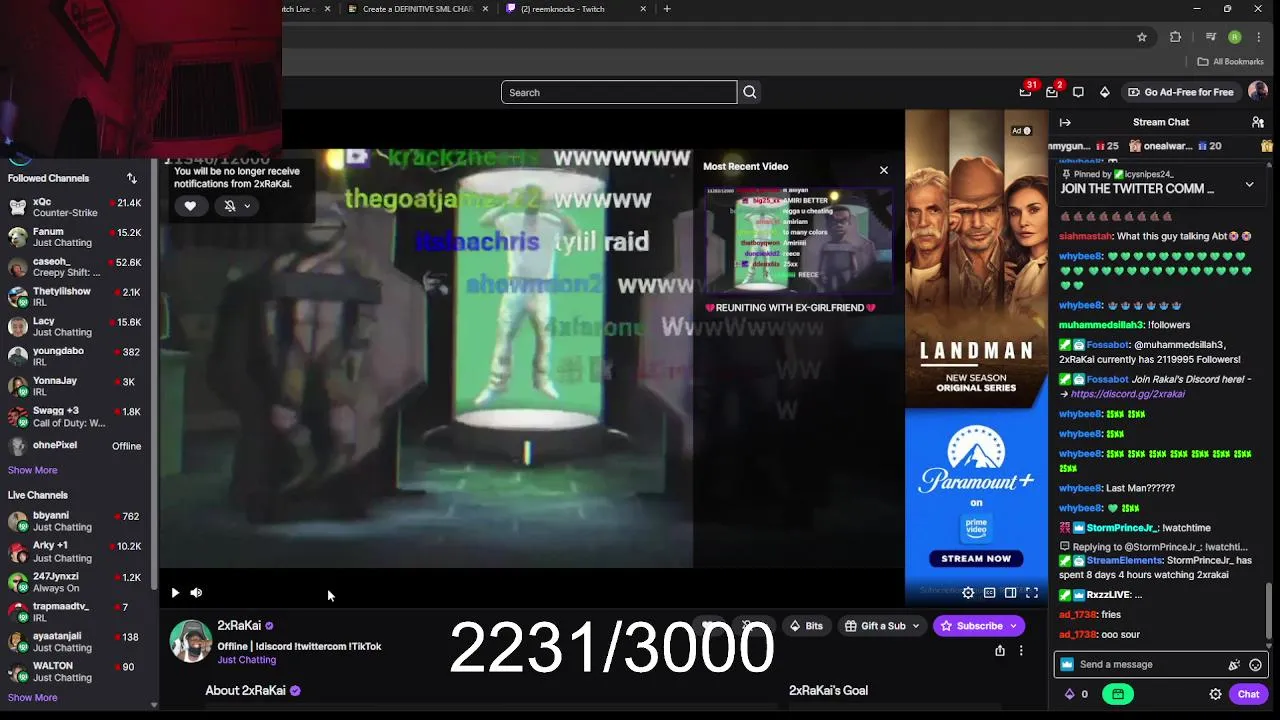Open the notifications inbox with badge 31
1280x720 pixels.
pos(1025,92)
